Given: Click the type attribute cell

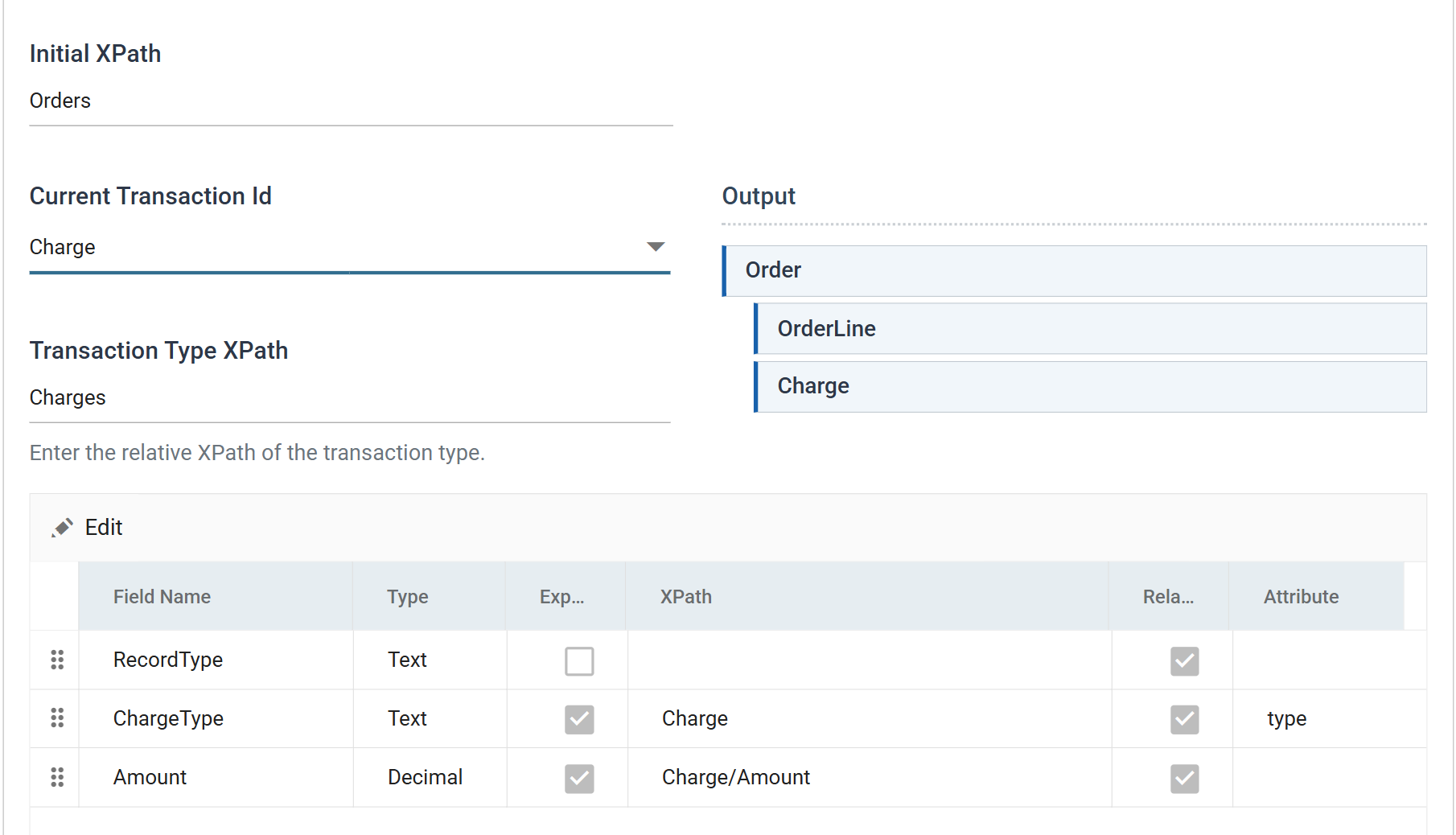Looking at the screenshot, I should coord(1329,718).
